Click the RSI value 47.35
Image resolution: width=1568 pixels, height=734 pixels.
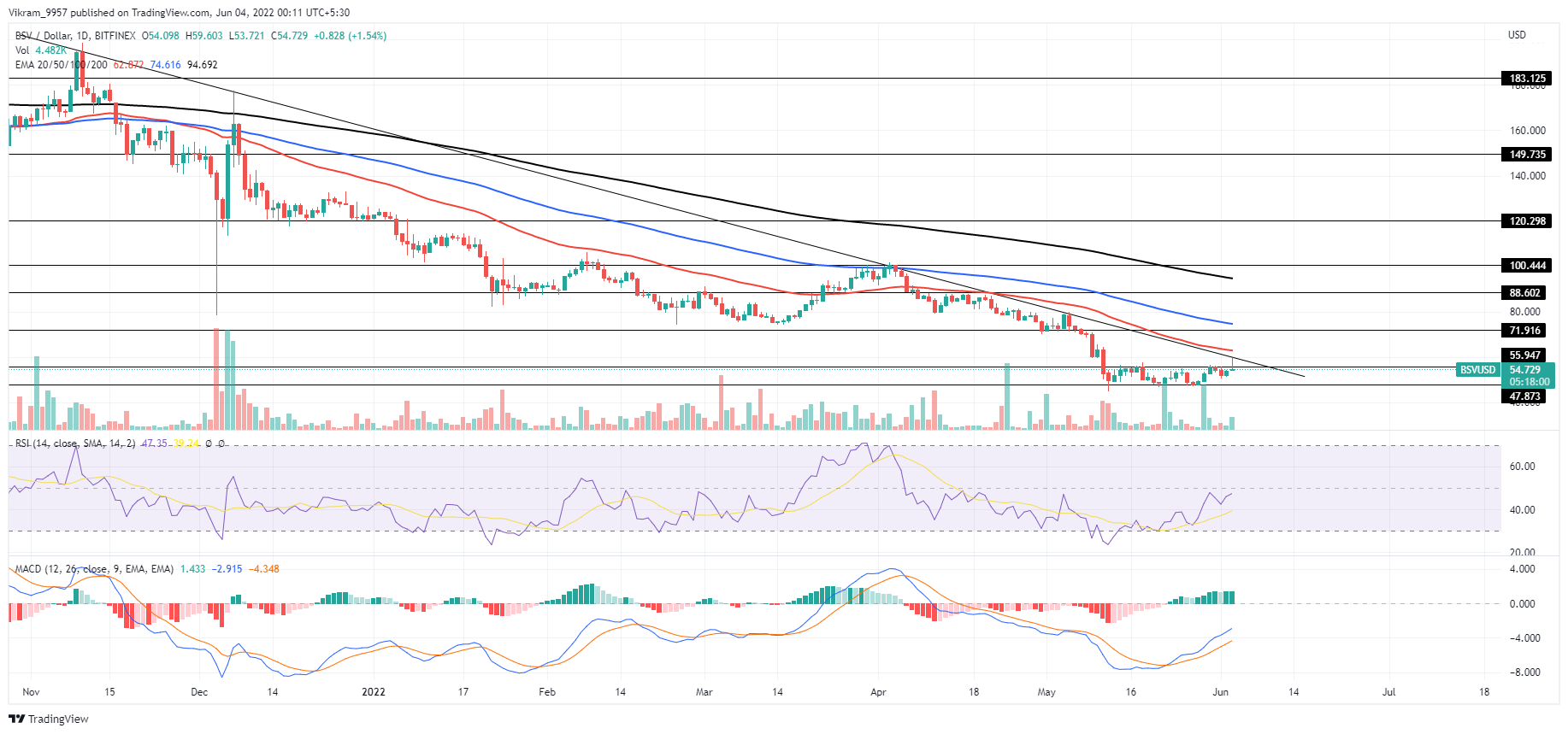click(154, 443)
